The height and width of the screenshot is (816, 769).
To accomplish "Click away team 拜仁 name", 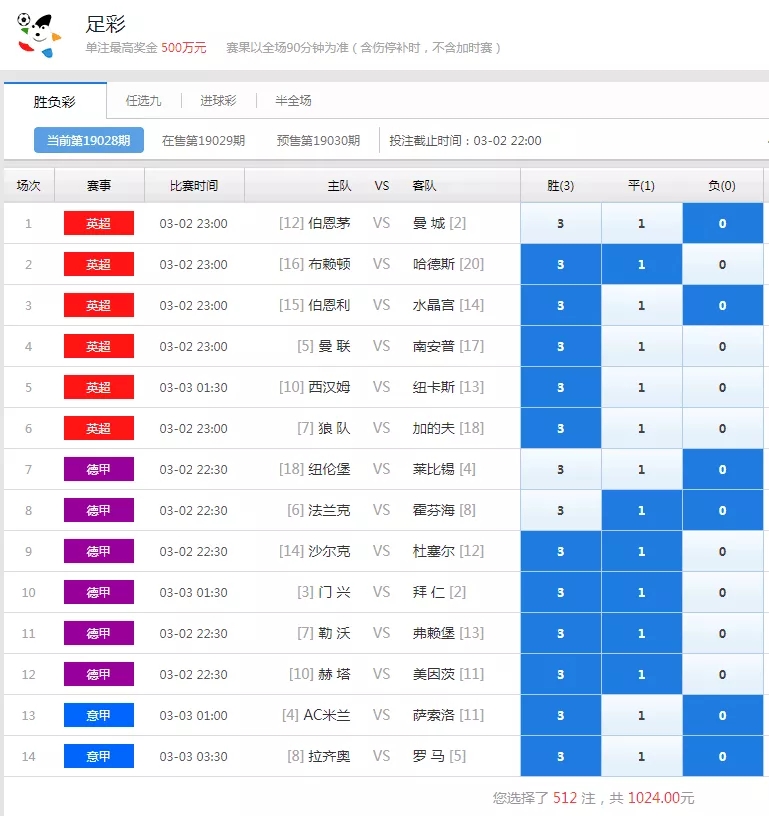I will point(429,592).
